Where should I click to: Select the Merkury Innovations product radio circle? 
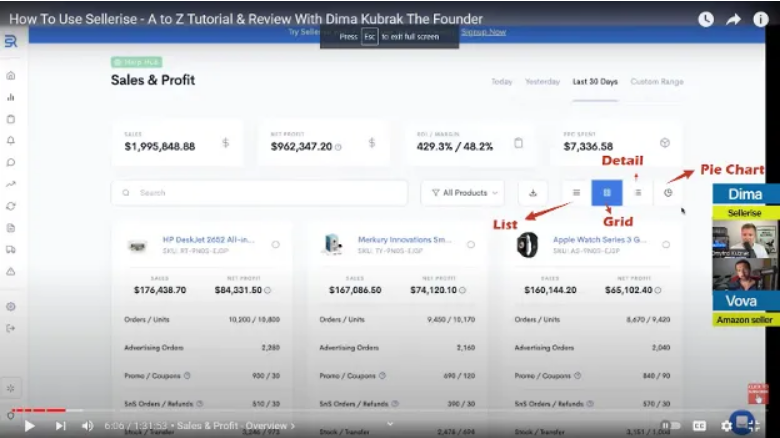pos(471,244)
